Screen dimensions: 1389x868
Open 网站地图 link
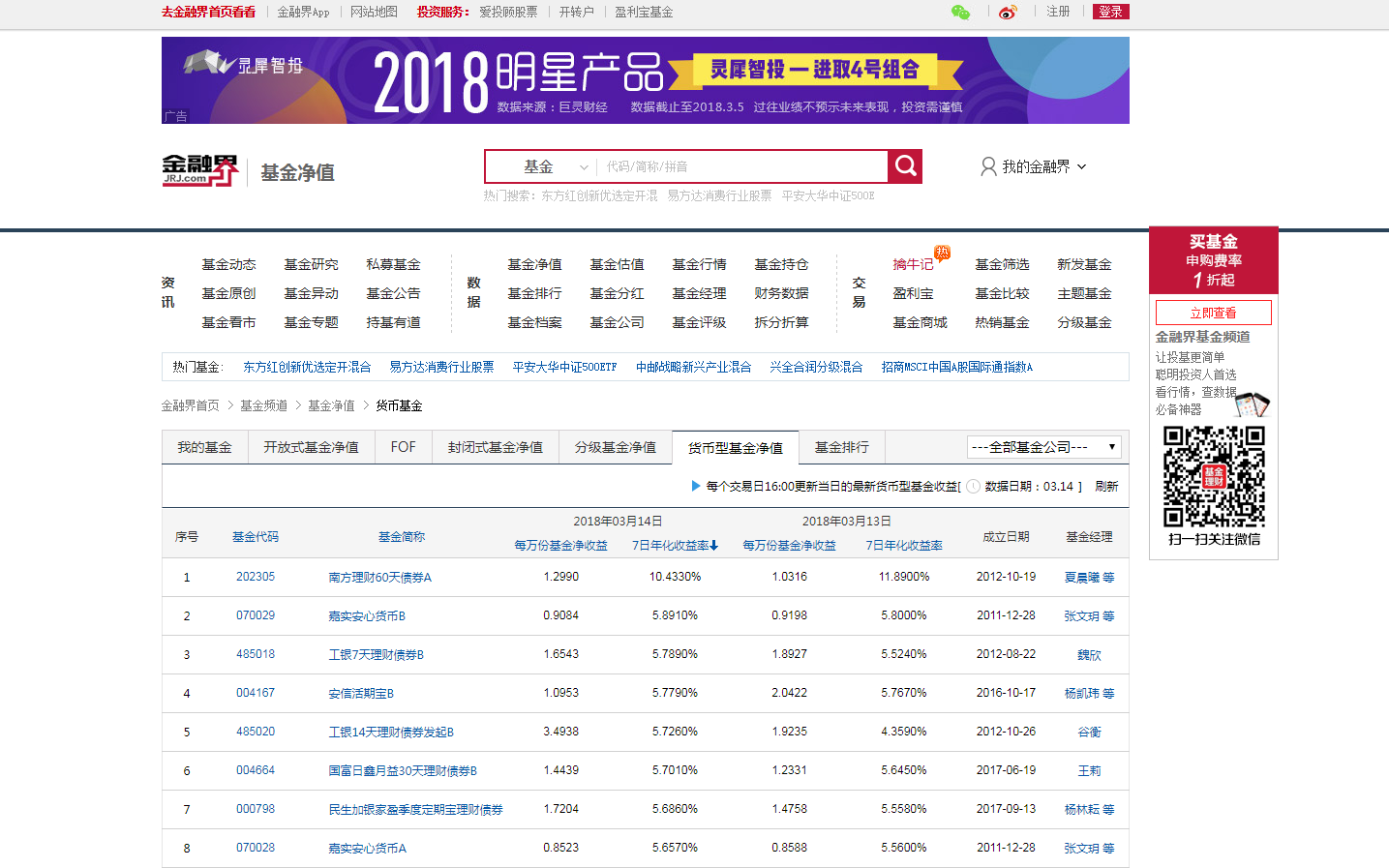pyautogui.click(x=374, y=12)
